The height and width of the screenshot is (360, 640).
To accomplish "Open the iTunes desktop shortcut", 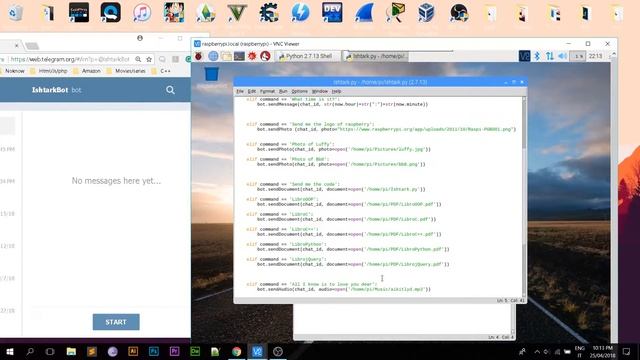I will pos(142,13).
